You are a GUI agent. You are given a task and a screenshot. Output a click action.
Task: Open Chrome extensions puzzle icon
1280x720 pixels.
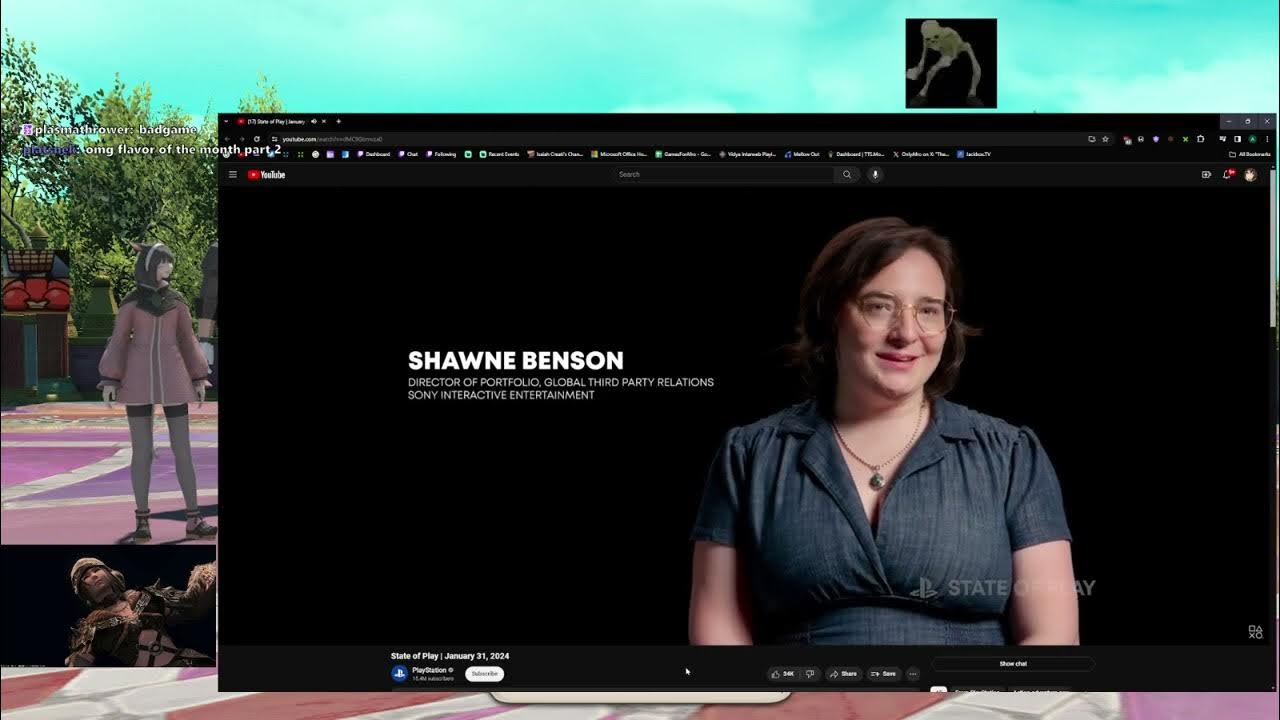[x=1200, y=139]
